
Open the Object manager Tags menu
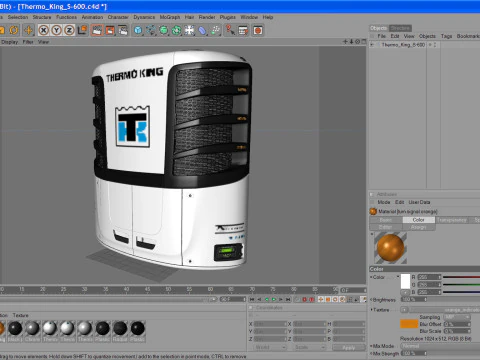446,36
